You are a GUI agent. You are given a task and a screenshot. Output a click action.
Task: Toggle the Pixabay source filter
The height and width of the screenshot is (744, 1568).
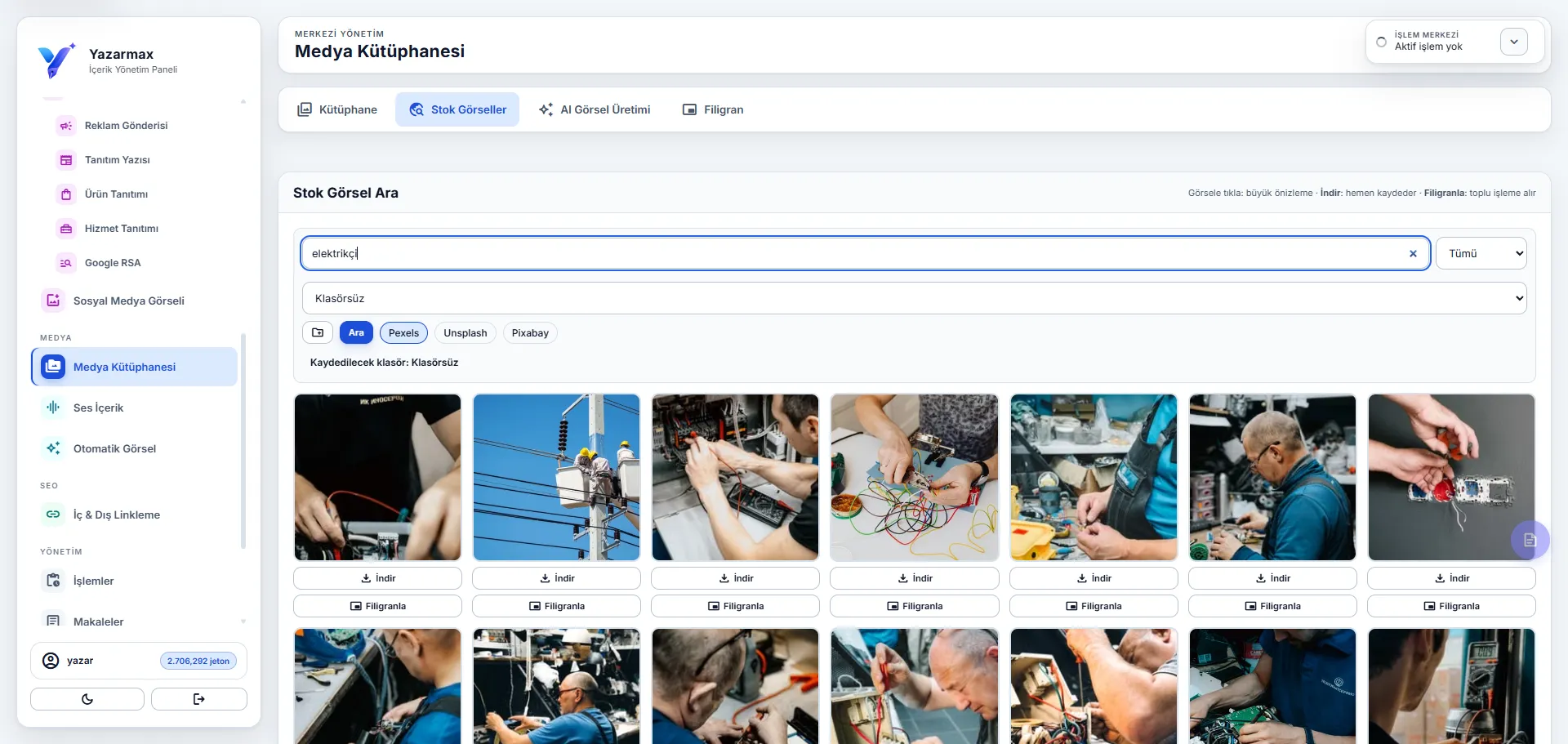pos(530,333)
